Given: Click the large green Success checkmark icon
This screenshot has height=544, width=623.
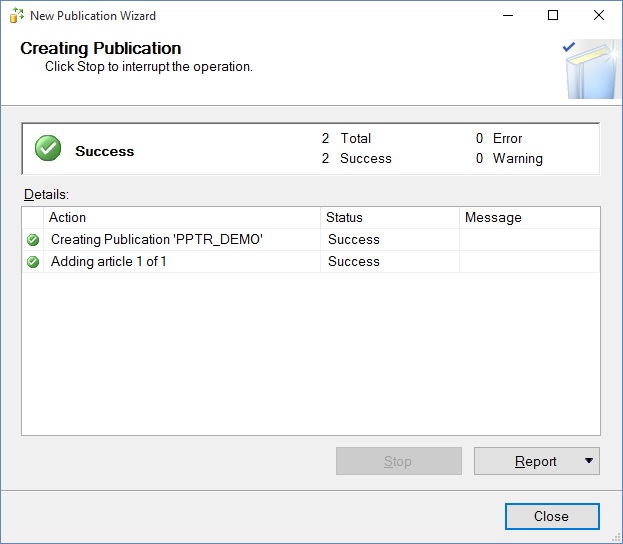Looking at the screenshot, I should pyautogui.click(x=48, y=148).
